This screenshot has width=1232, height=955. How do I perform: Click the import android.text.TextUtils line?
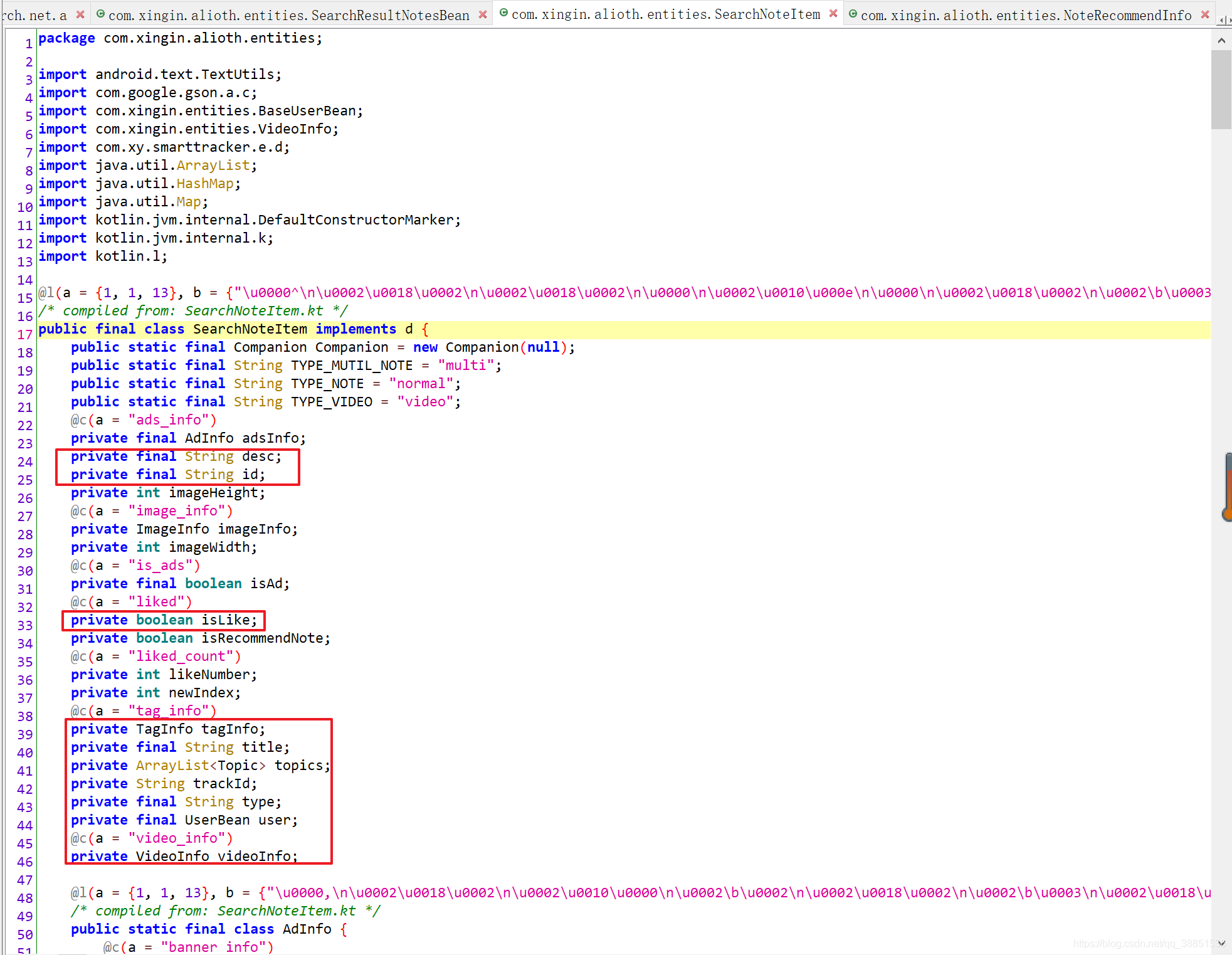pos(161,75)
